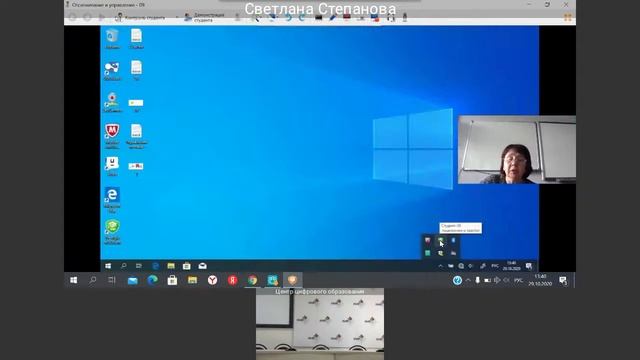
Task: Open the Microsoft Edge desktop shortcut
Action: coord(112,200)
